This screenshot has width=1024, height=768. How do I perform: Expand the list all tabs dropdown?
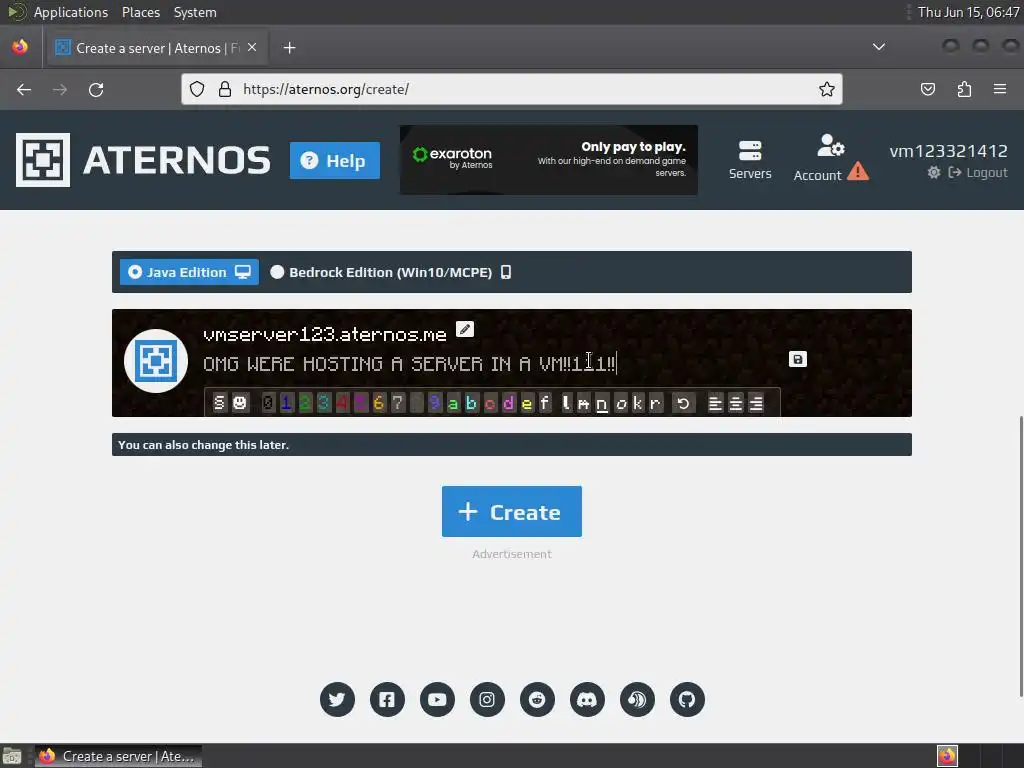coord(879,47)
